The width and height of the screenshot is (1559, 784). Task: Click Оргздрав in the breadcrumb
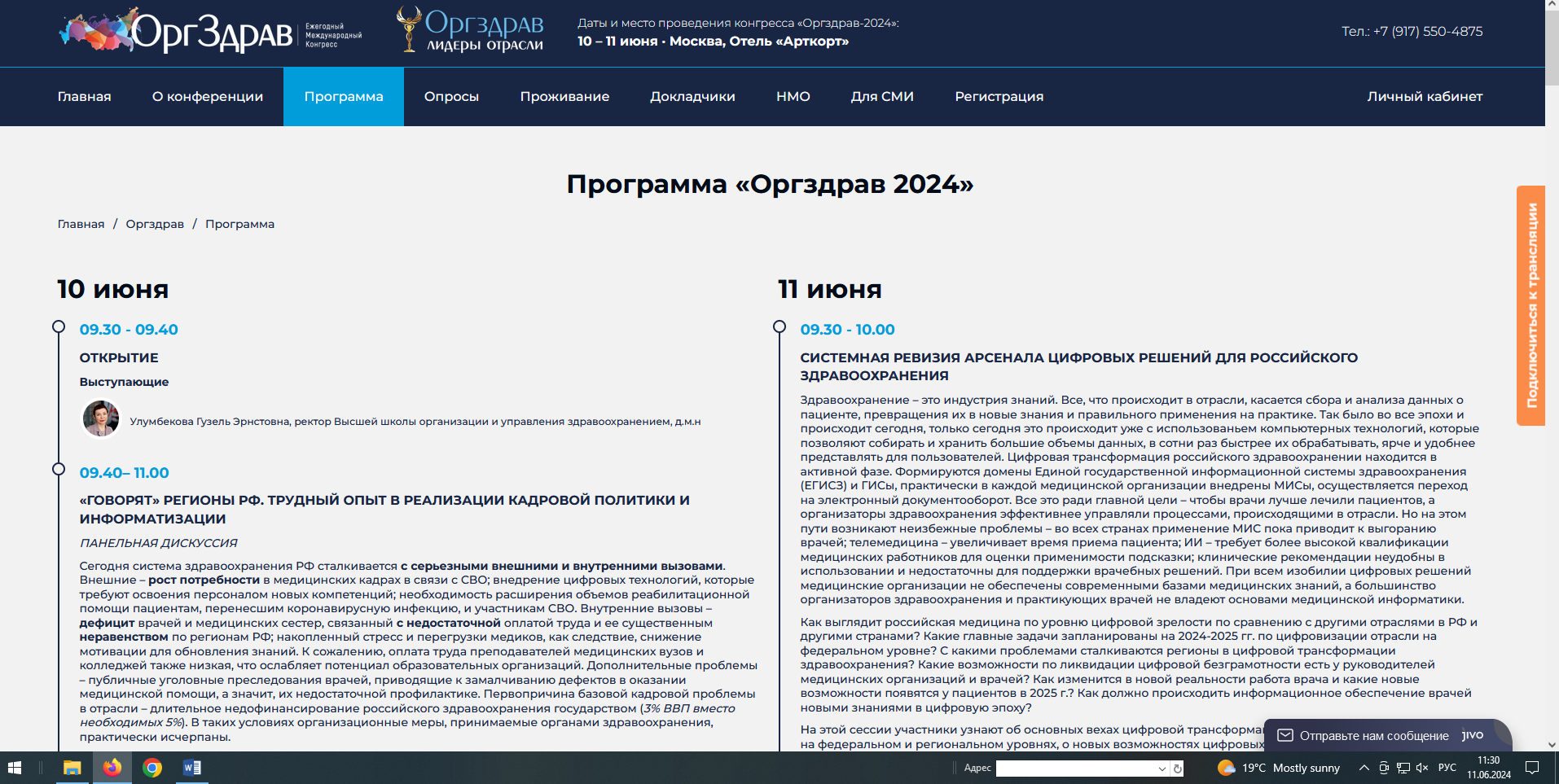[155, 224]
